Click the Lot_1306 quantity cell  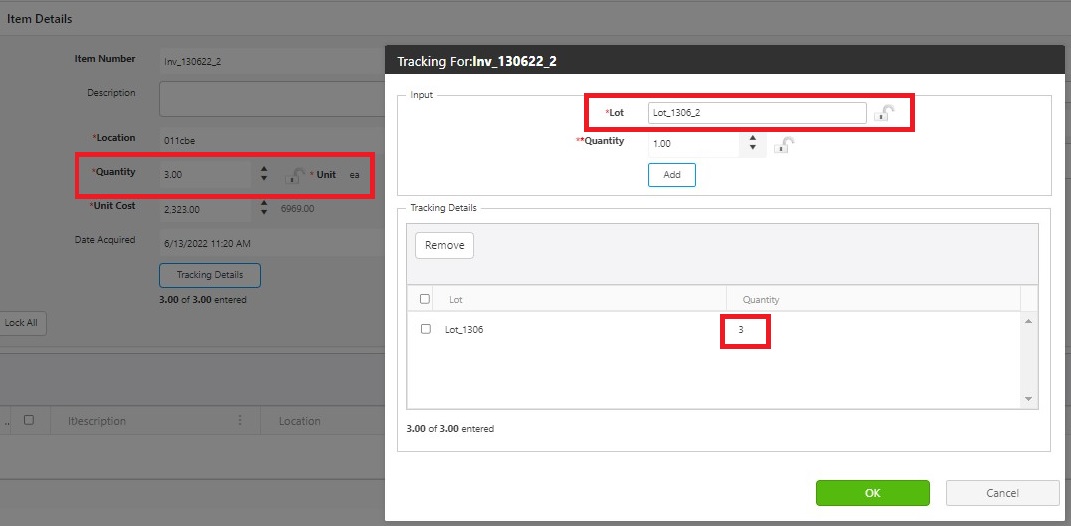click(745, 330)
